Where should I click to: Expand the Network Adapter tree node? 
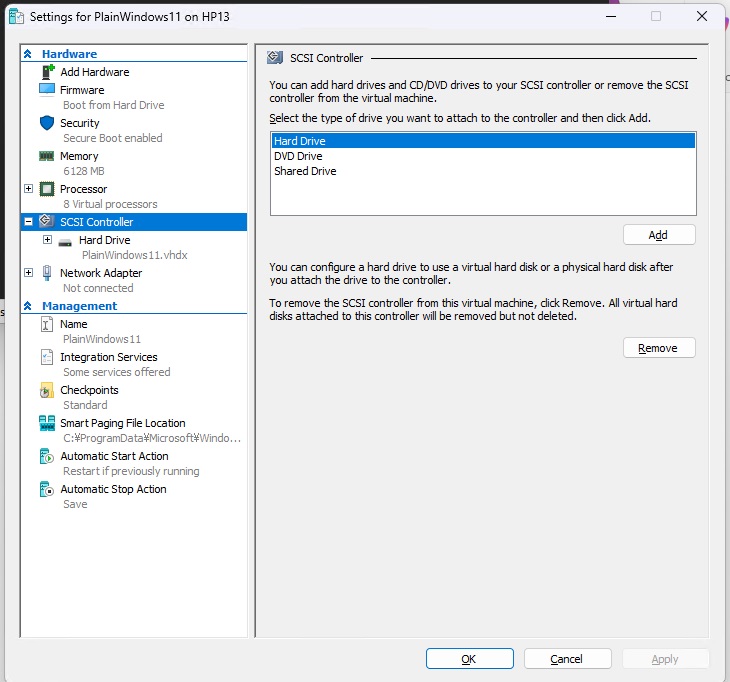pyautogui.click(x=28, y=273)
